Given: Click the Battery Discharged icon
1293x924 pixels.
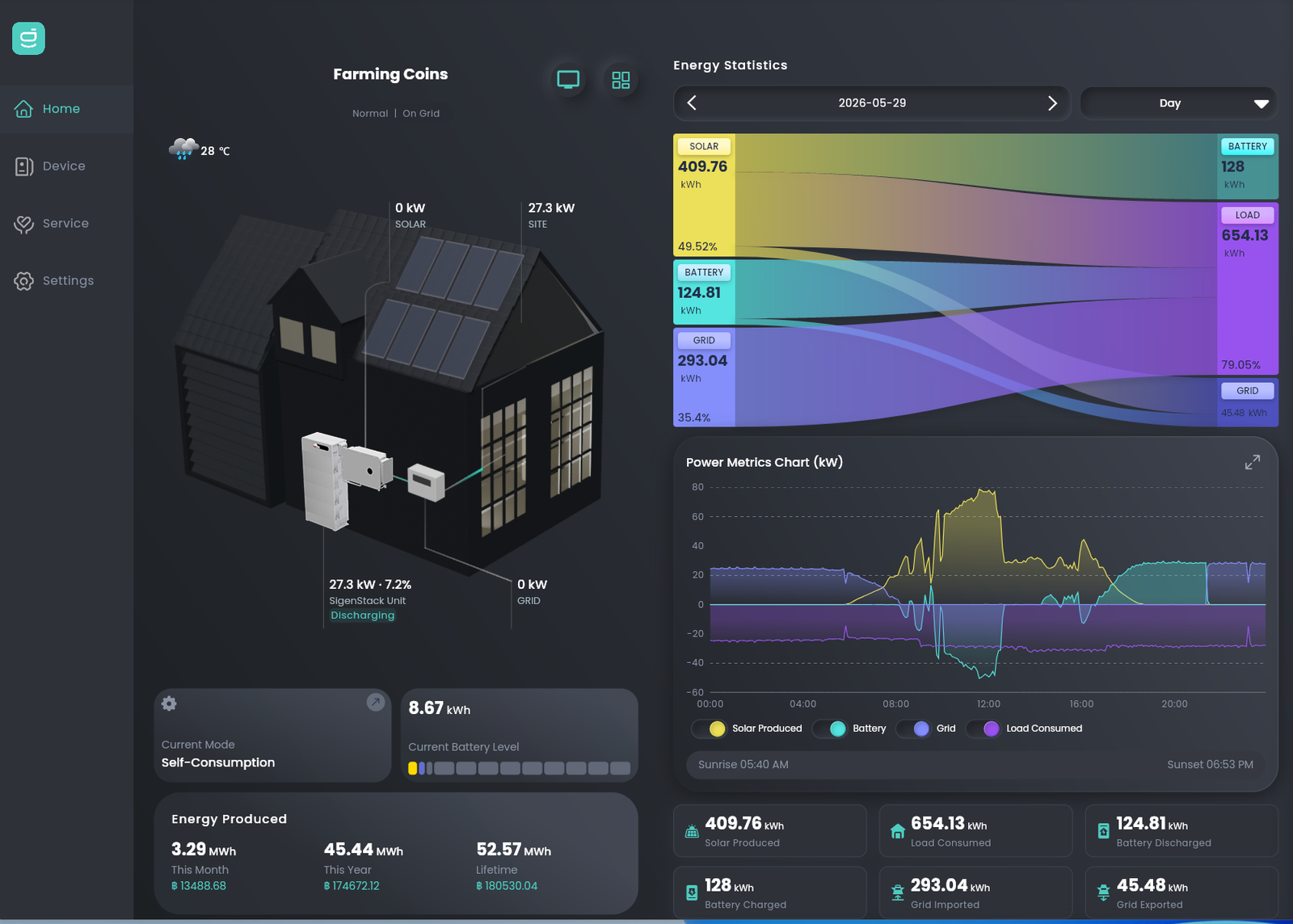Looking at the screenshot, I should tap(1103, 831).
